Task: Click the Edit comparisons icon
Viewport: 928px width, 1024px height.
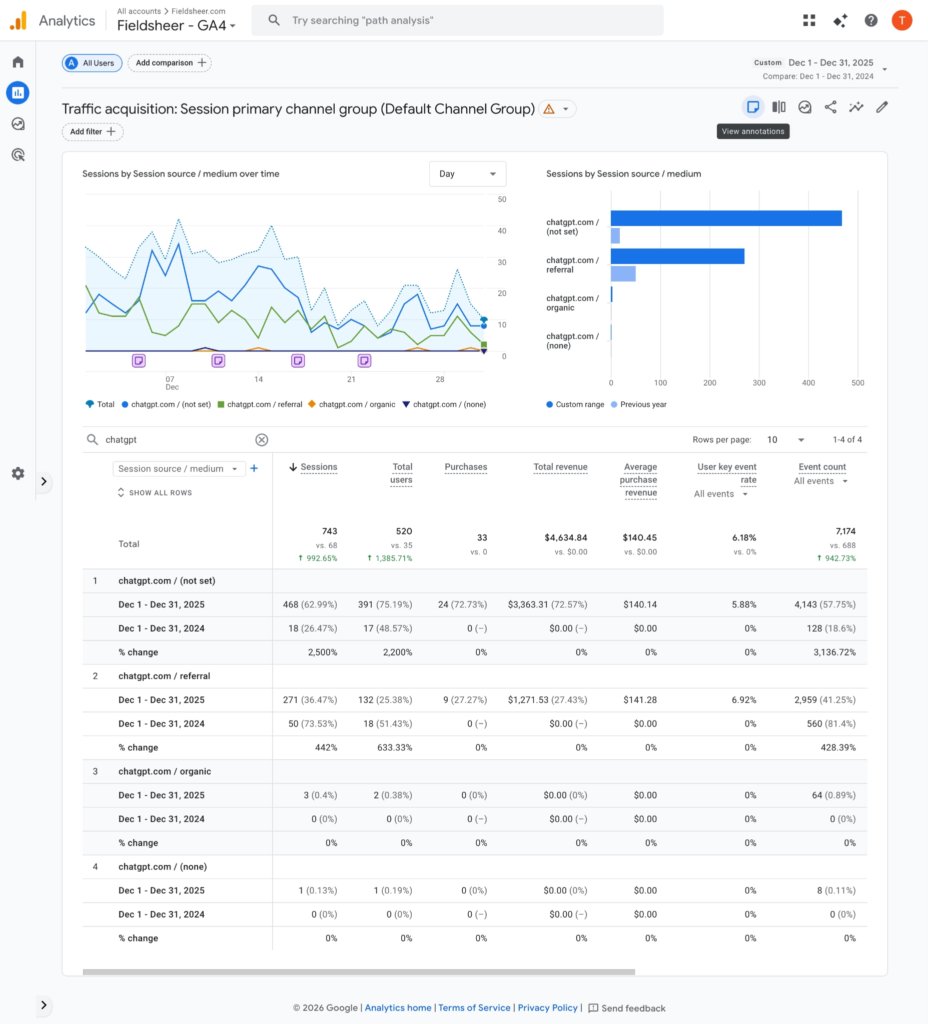Action: click(x=778, y=107)
